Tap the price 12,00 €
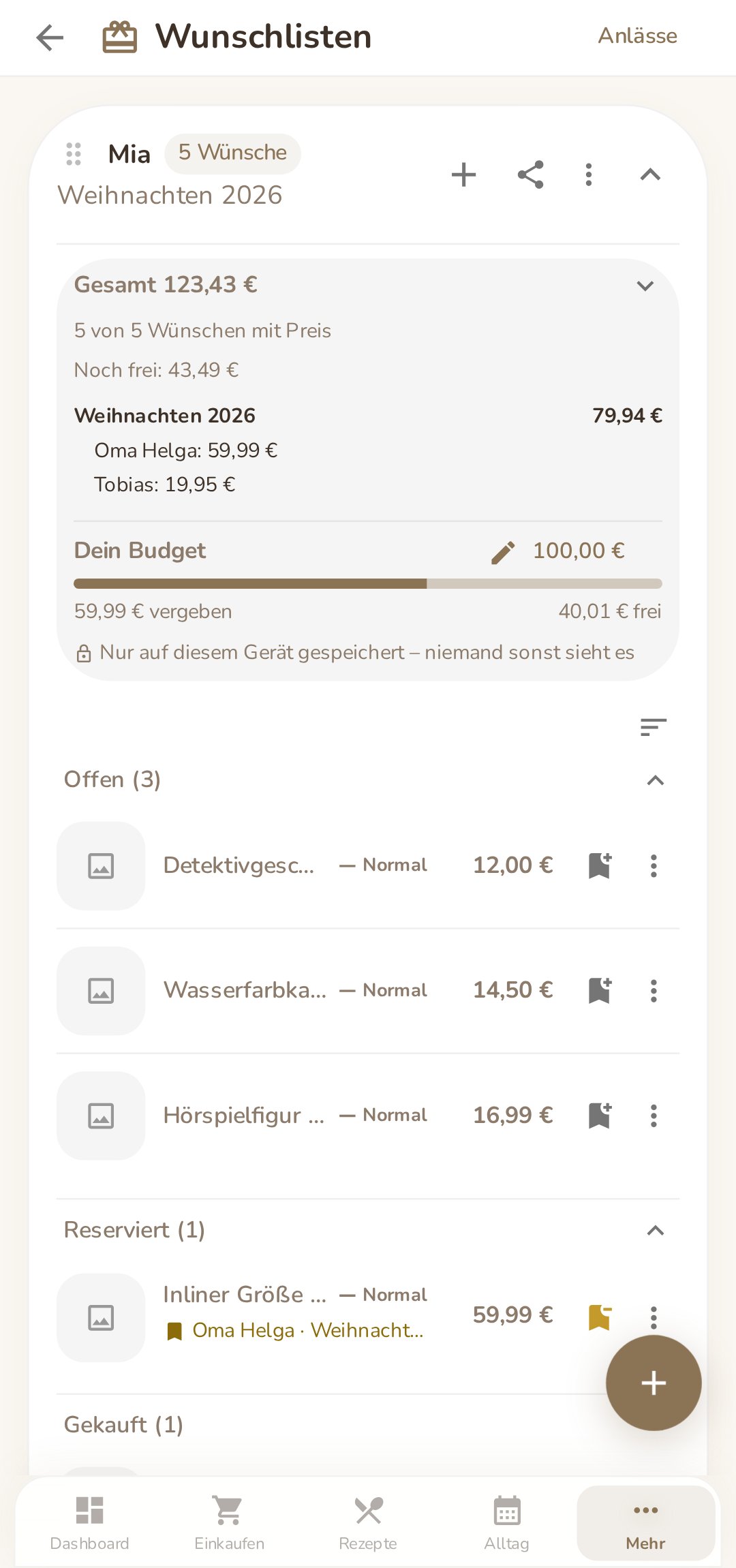This screenshot has width=736, height=1568. [x=513, y=865]
